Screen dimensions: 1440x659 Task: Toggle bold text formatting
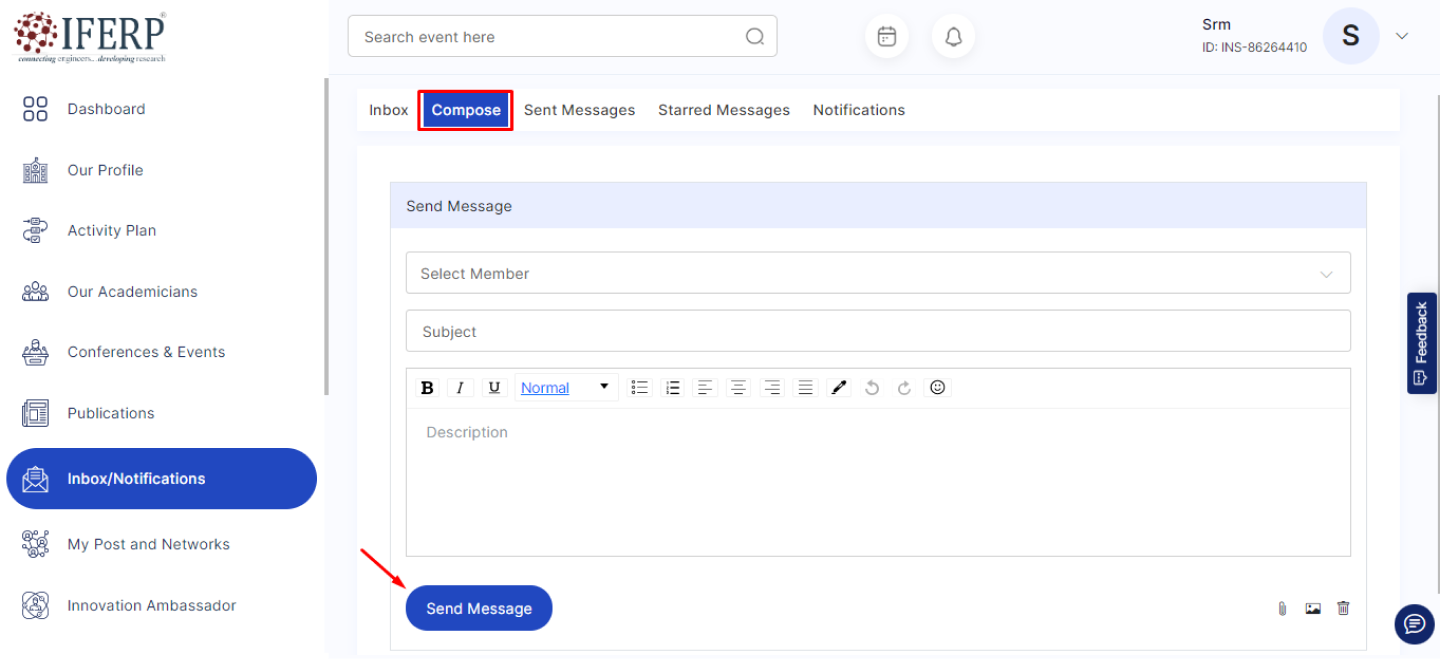pos(427,388)
